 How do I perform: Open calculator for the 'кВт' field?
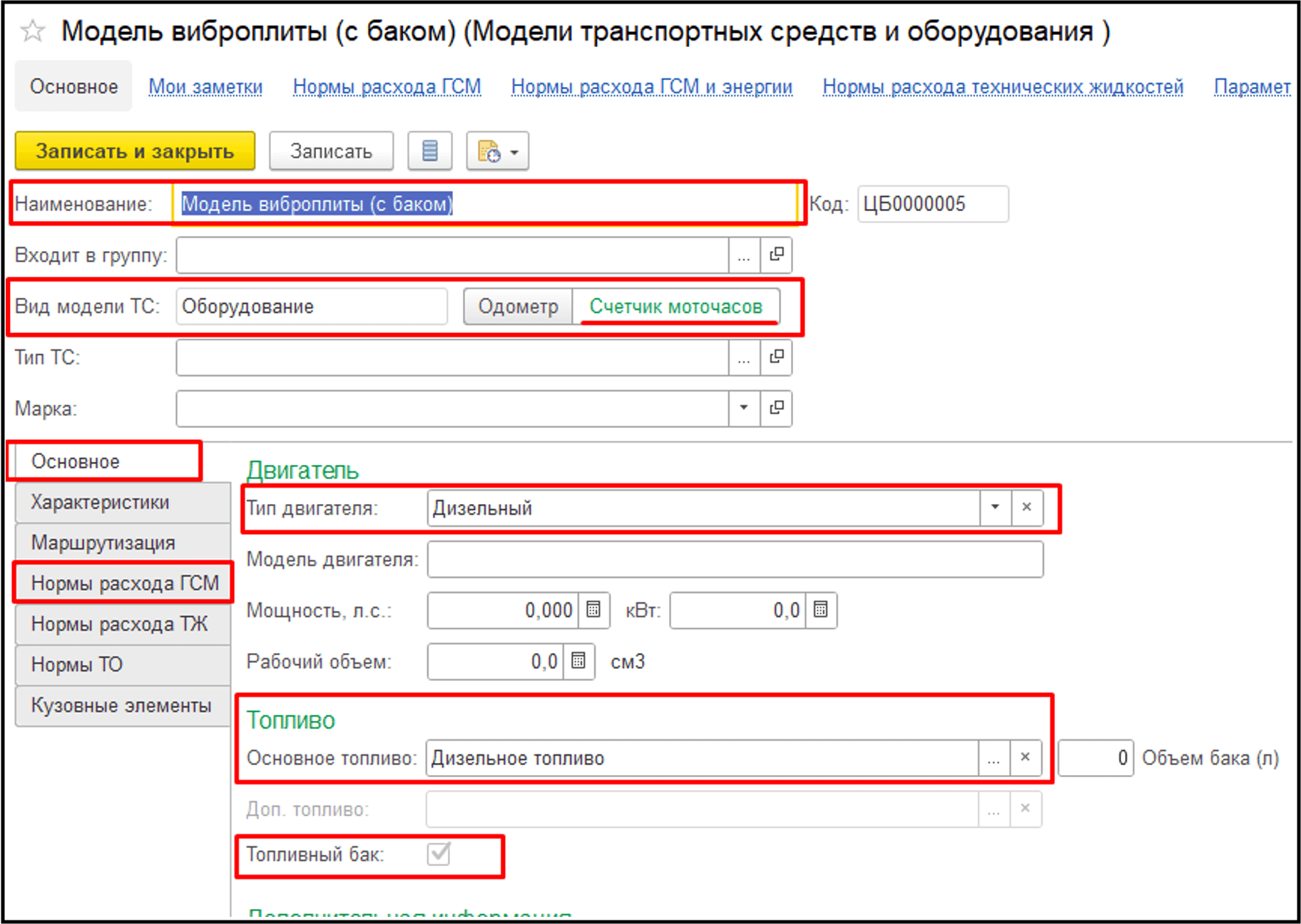click(821, 610)
